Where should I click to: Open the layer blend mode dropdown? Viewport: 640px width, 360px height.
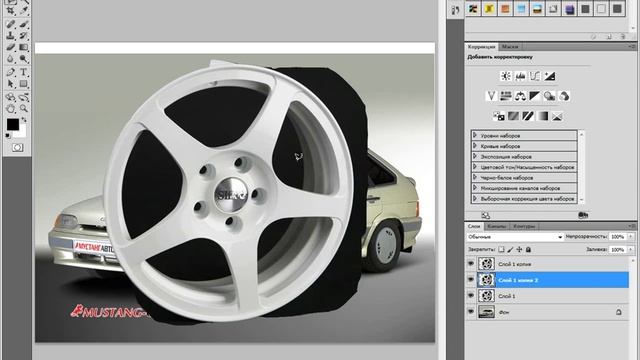pos(515,237)
